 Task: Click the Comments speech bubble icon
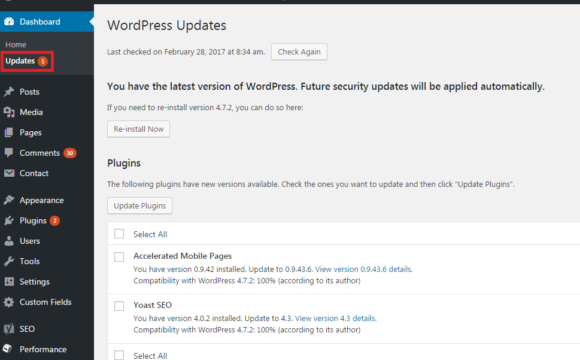pyautogui.click(x=9, y=152)
